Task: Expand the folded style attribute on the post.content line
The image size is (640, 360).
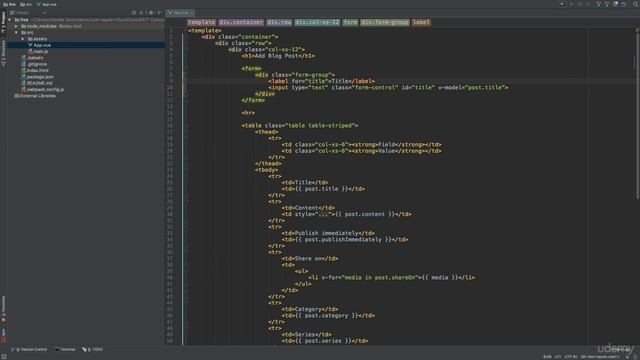Action: (x=323, y=214)
